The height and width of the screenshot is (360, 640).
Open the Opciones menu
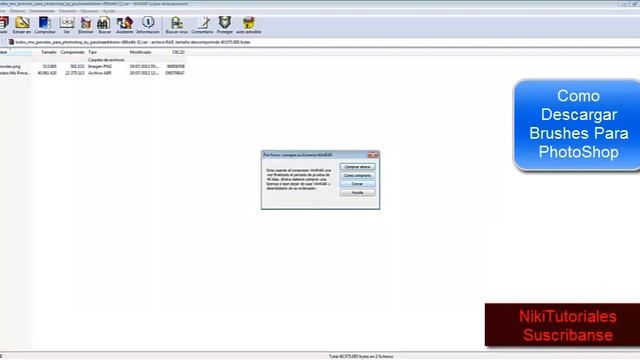click(89, 11)
